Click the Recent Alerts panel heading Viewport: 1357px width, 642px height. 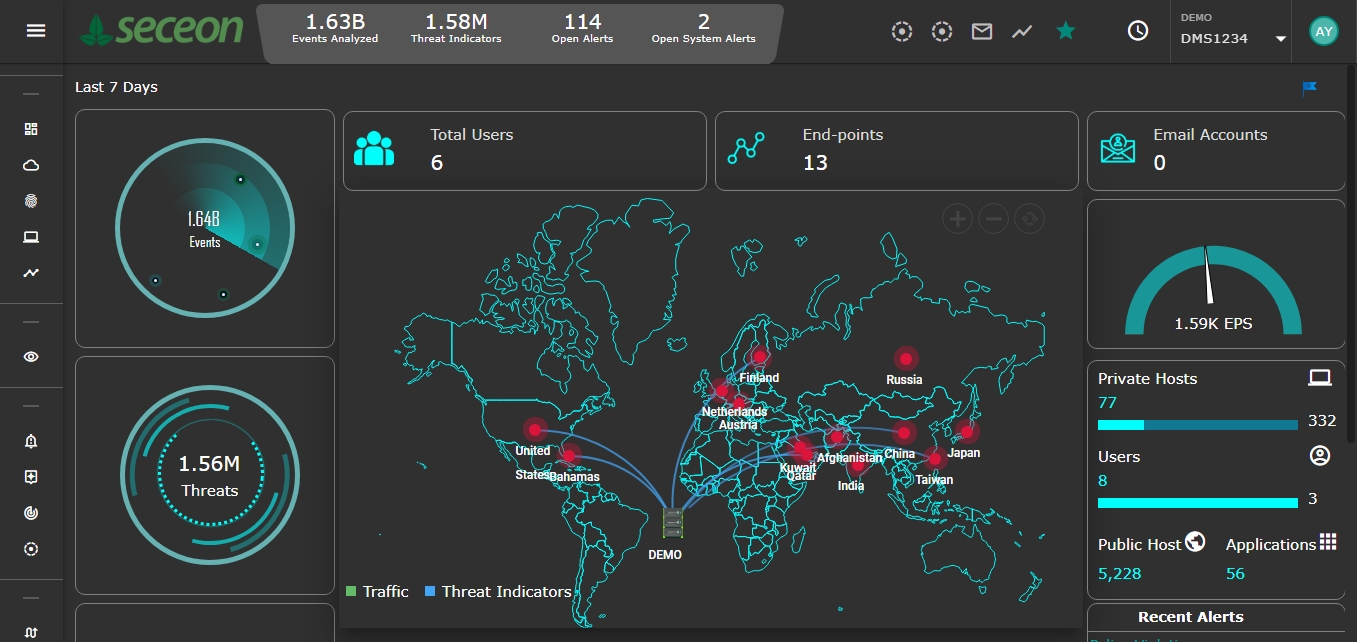pyautogui.click(x=1190, y=617)
